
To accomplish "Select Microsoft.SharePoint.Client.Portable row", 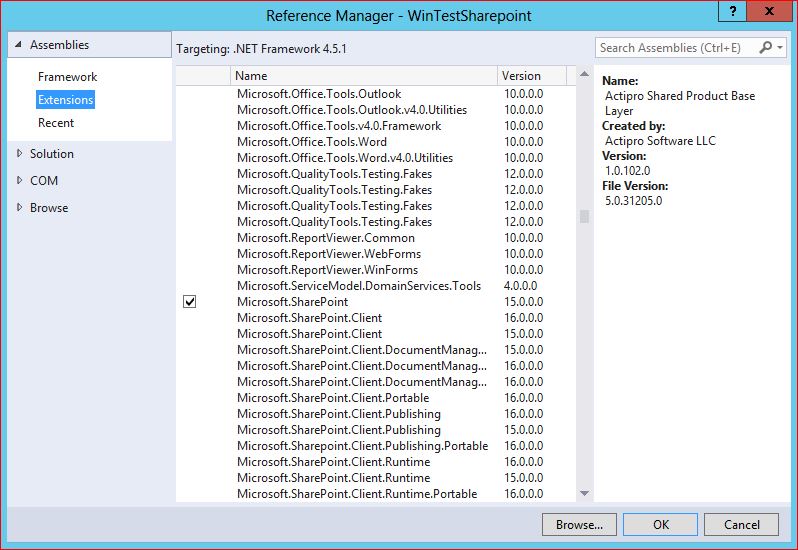I will (376, 398).
